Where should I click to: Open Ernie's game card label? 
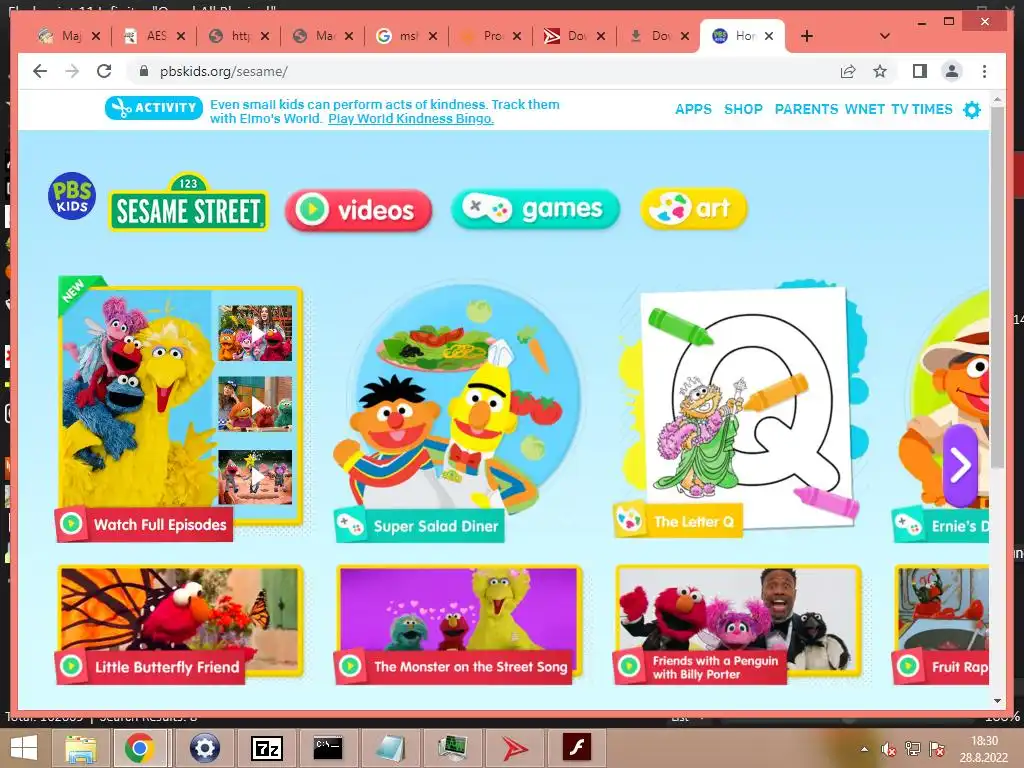pyautogui.click(x=940, y=525)
